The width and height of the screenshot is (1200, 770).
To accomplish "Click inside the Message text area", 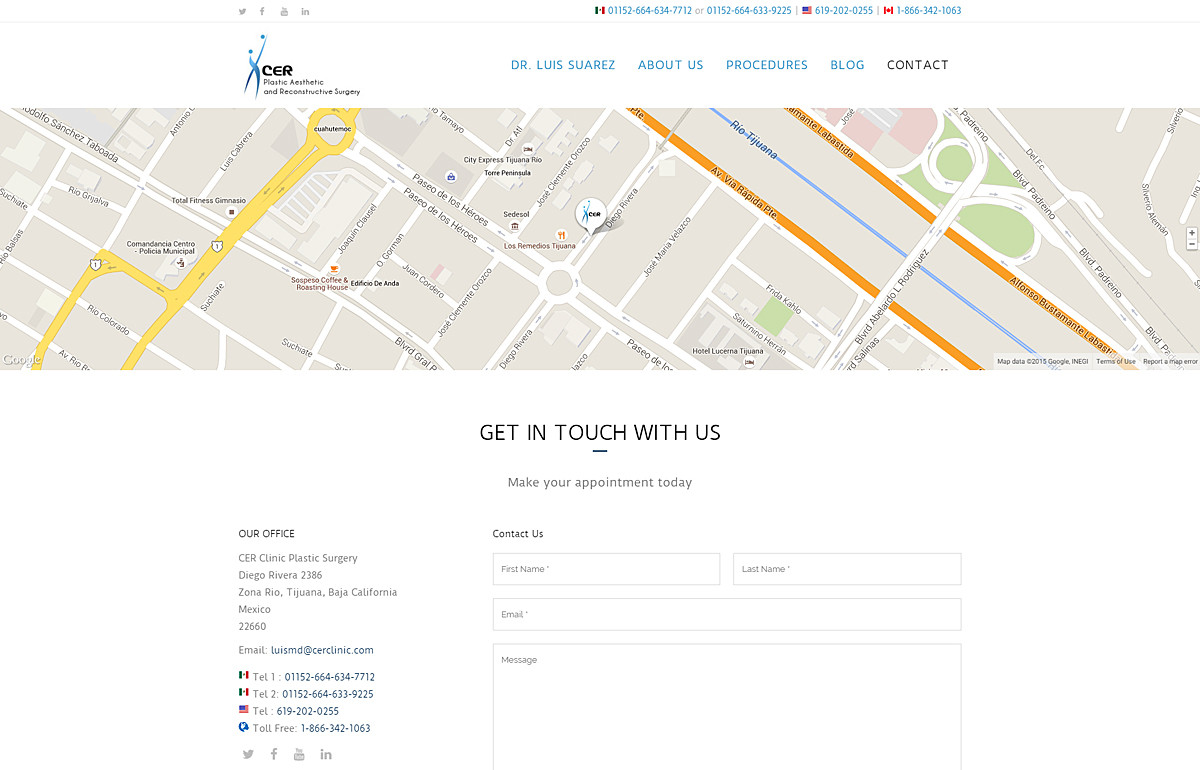I will coord(726,705).
